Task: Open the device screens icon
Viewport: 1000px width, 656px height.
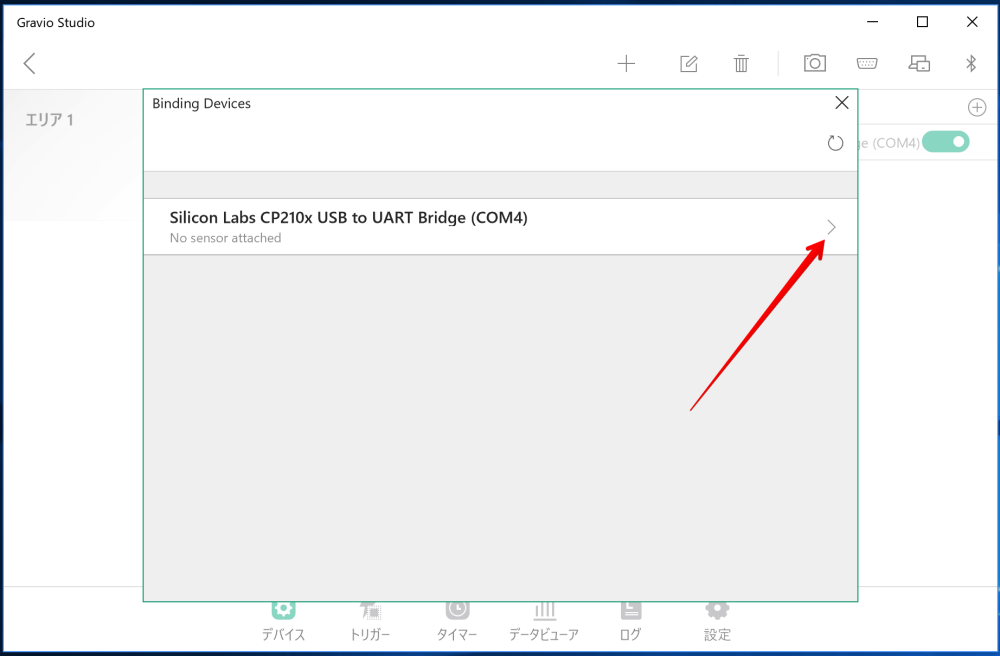Action: (x=919, y=63)
